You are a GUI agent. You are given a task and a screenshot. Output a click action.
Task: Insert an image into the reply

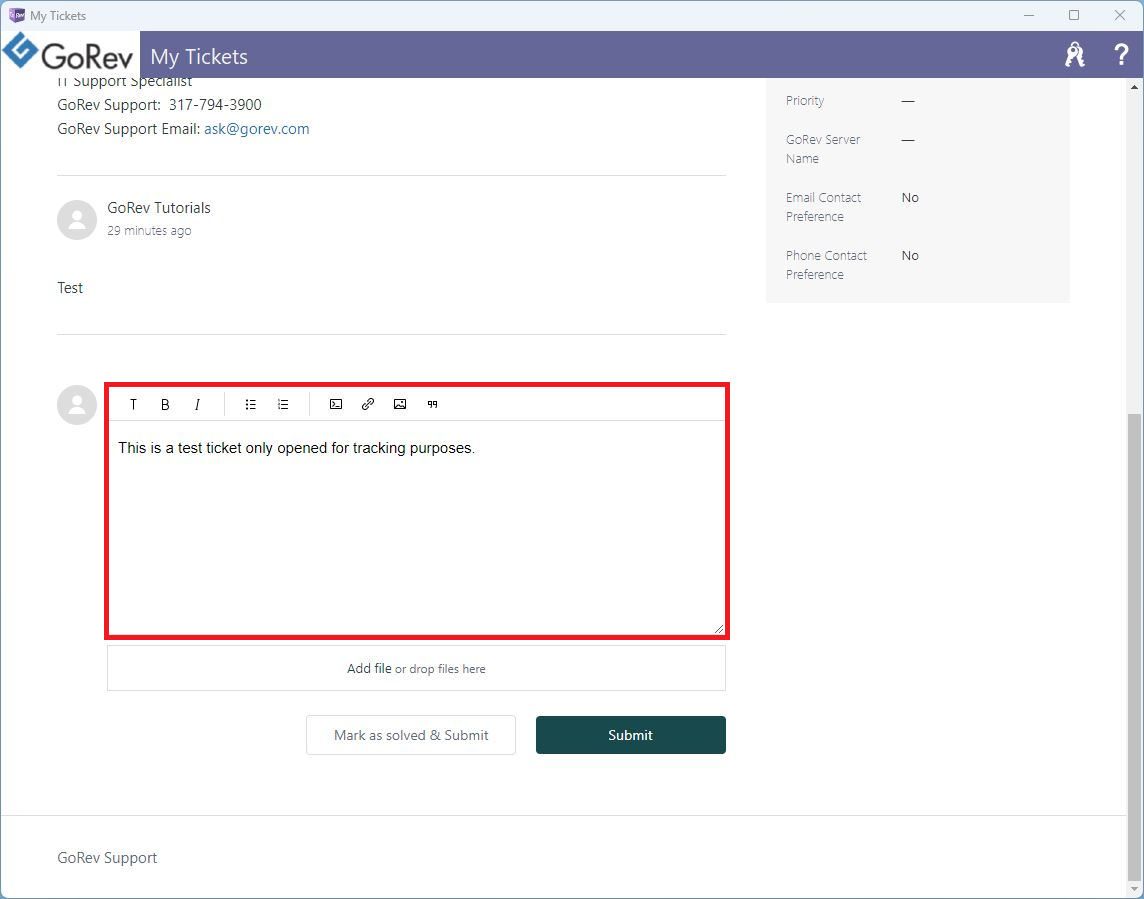point(400,404)
